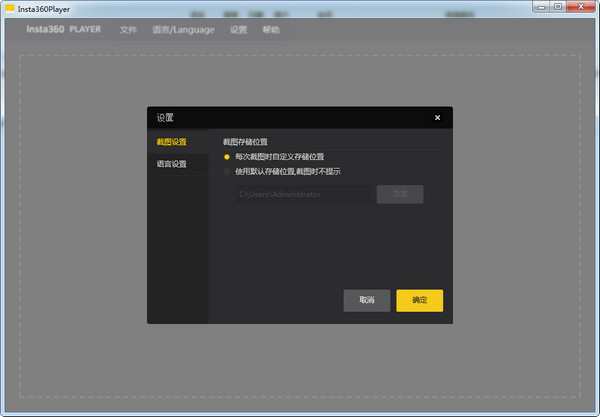This screenshot has height=417, width=600.
Task: Open the 文件 (File) menu
Action: pyautogui.click(x=128, y=30)
